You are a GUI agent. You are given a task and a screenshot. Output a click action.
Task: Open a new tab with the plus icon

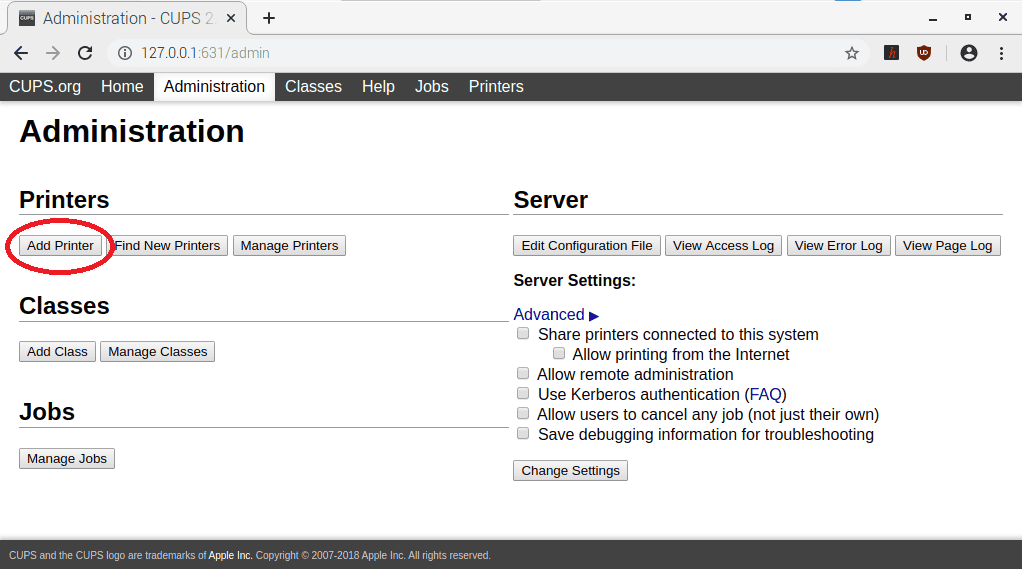point(269,18)
